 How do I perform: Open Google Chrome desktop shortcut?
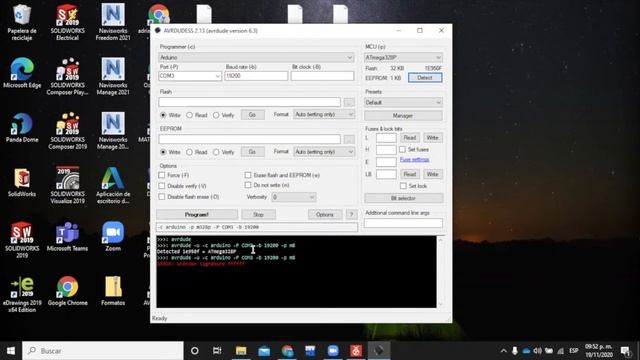(67, 291)
